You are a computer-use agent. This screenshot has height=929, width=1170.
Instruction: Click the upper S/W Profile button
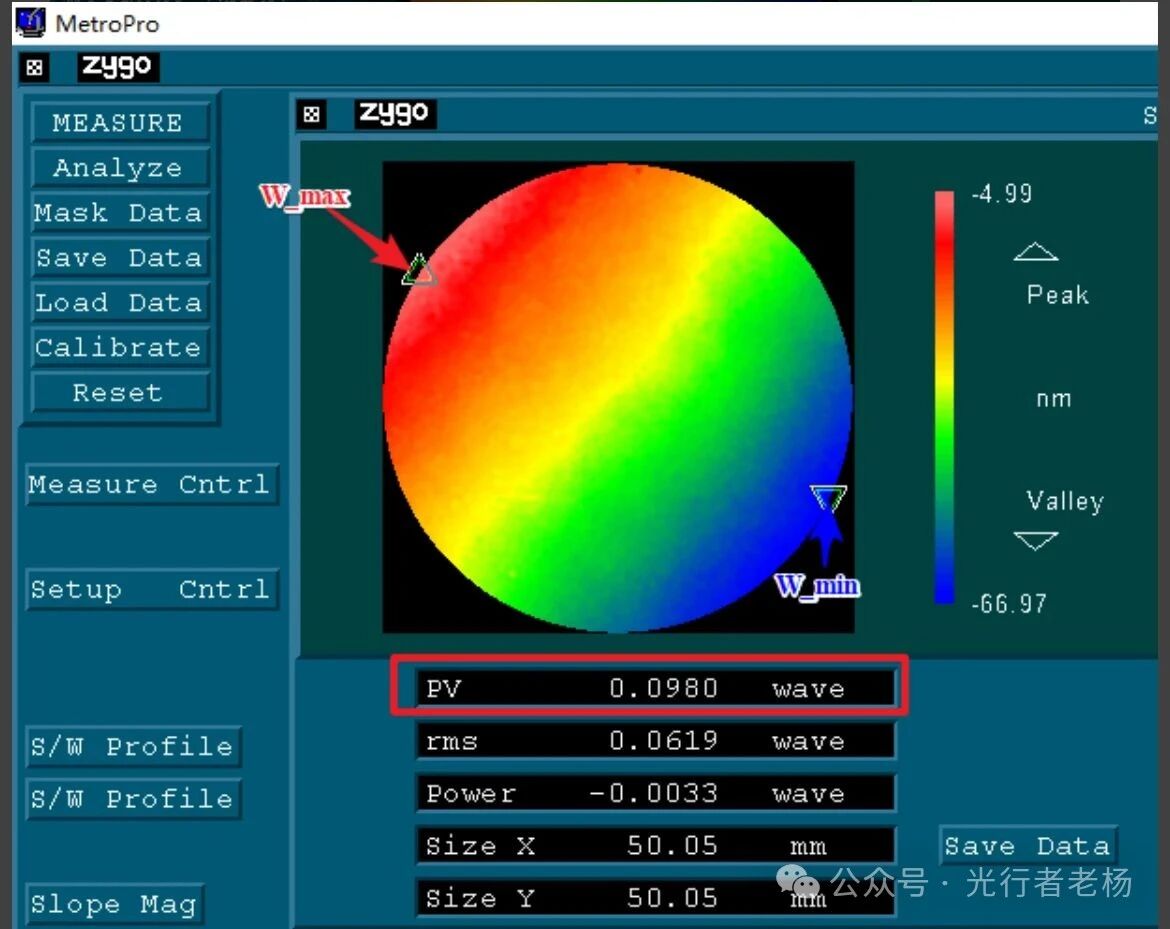[x=131, y=747]
